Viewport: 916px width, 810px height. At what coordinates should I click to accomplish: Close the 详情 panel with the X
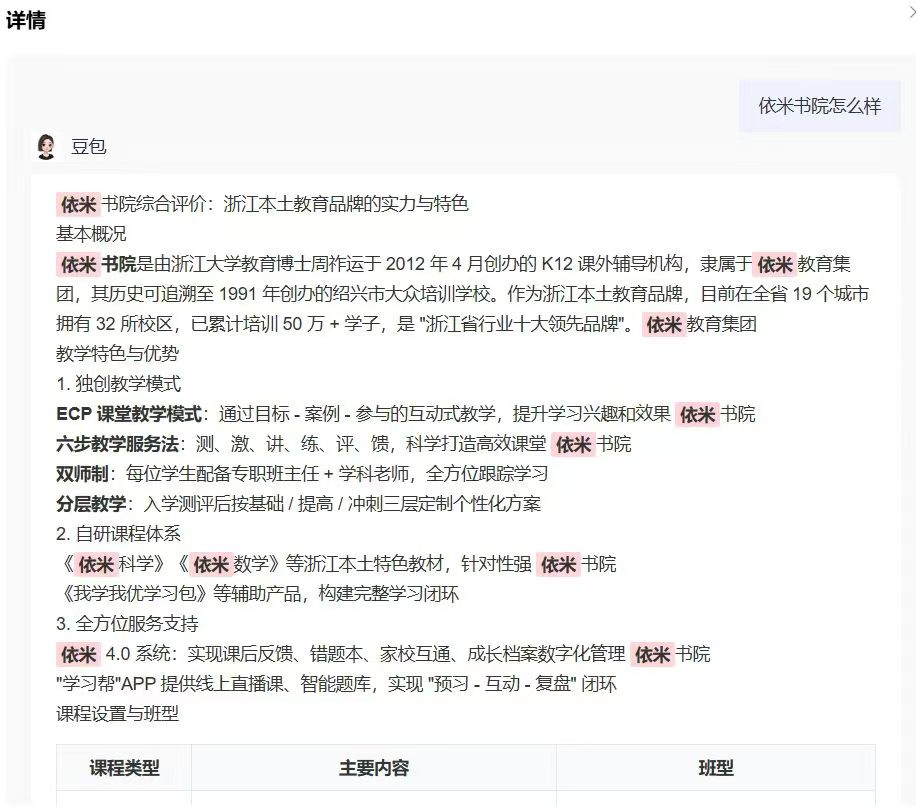pyautogui.click(x=912, y=10)
